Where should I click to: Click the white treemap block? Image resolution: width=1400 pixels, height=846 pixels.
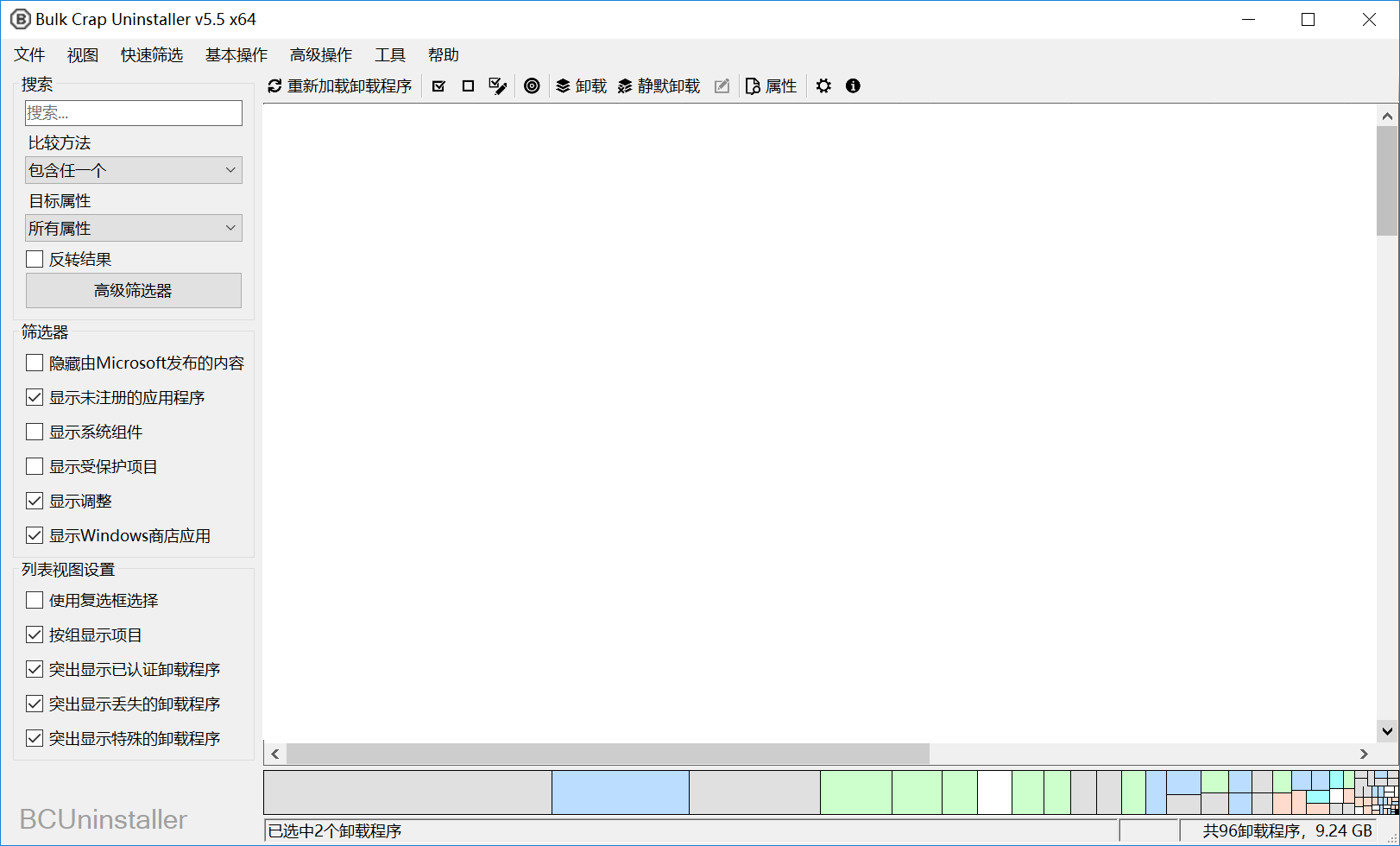tap(994, 792)
